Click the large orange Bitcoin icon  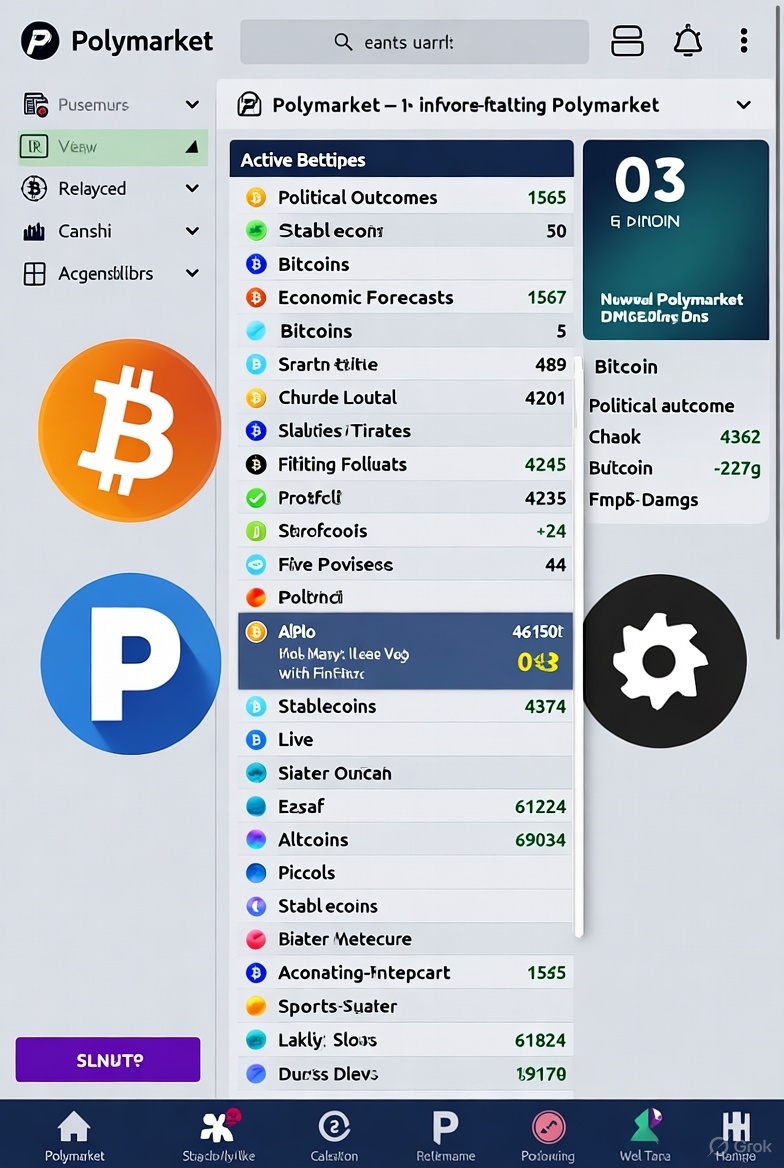point(129,430)
